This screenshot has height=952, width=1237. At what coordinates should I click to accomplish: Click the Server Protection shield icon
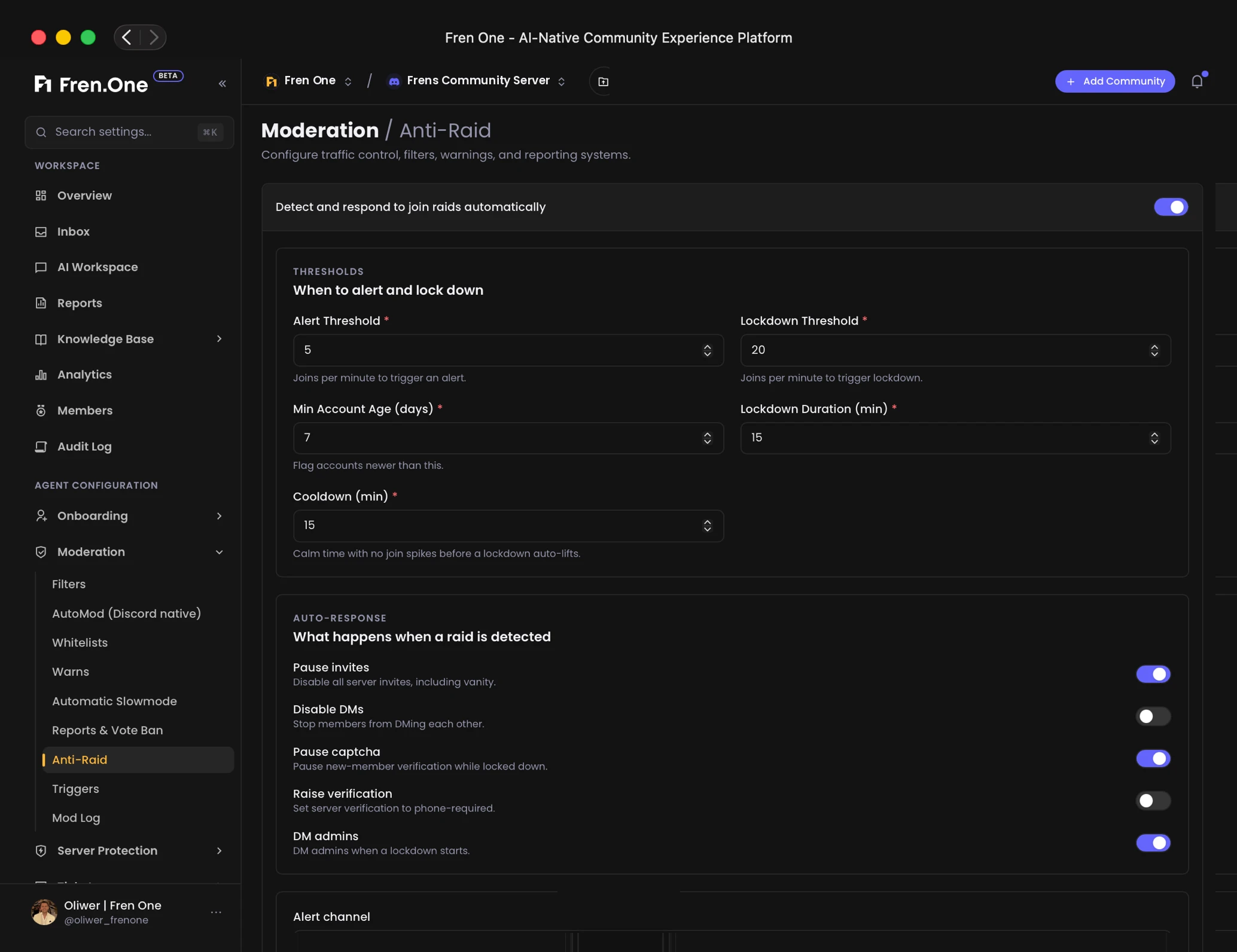click(41, 851)
